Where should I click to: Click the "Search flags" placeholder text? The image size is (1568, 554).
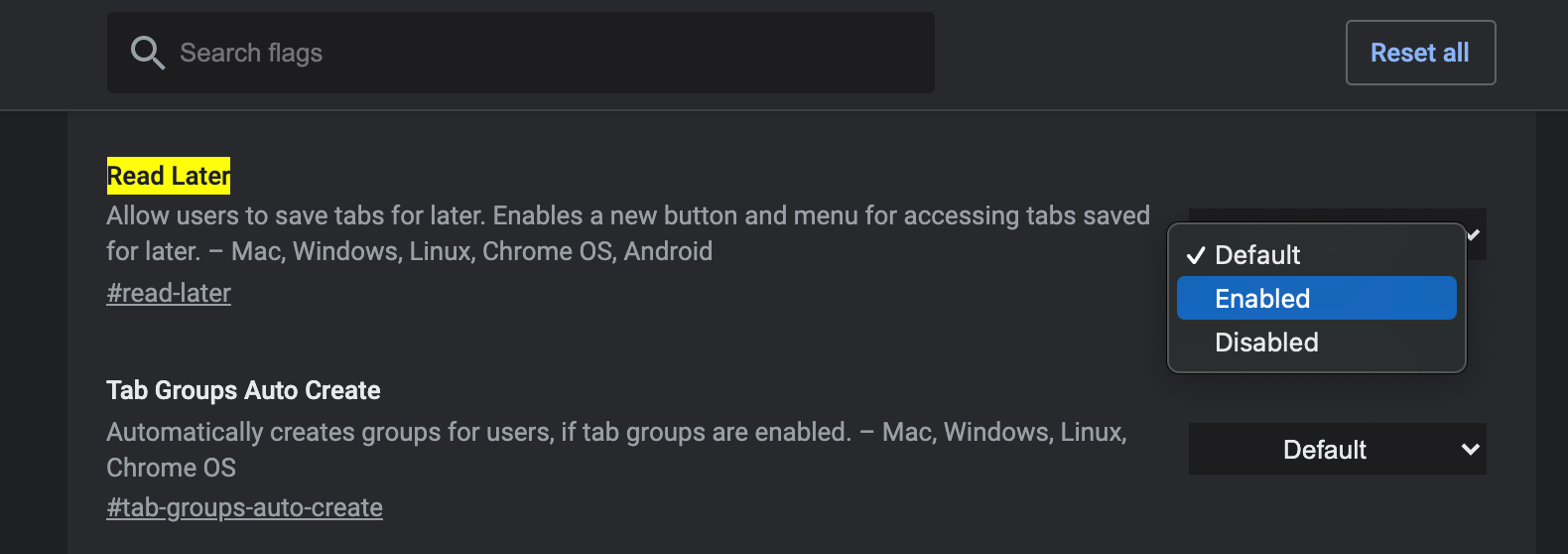click(251, 53)
